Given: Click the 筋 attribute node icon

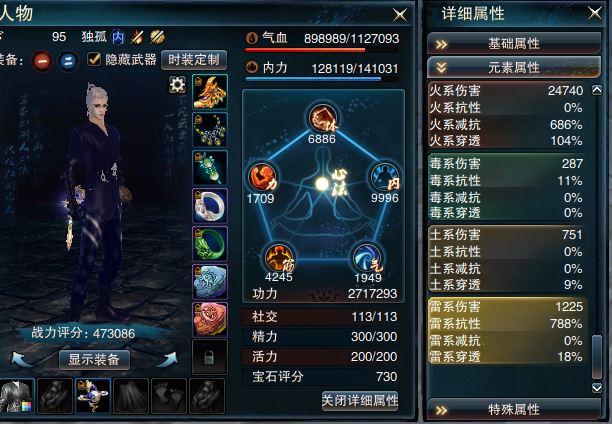Looking at the screenshot, I should [279, 257].
